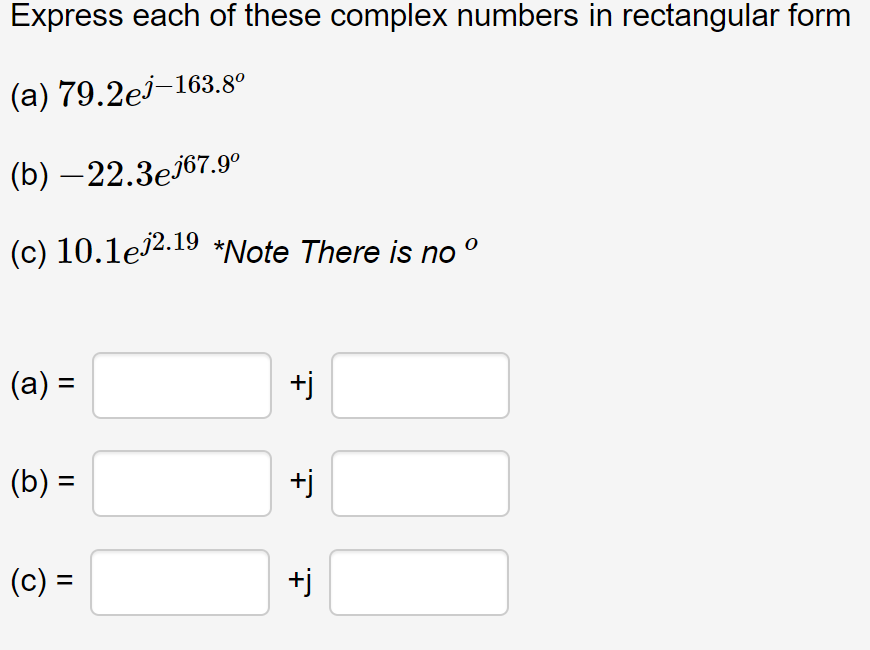Select the answer box after +j in row (c)

420,582
